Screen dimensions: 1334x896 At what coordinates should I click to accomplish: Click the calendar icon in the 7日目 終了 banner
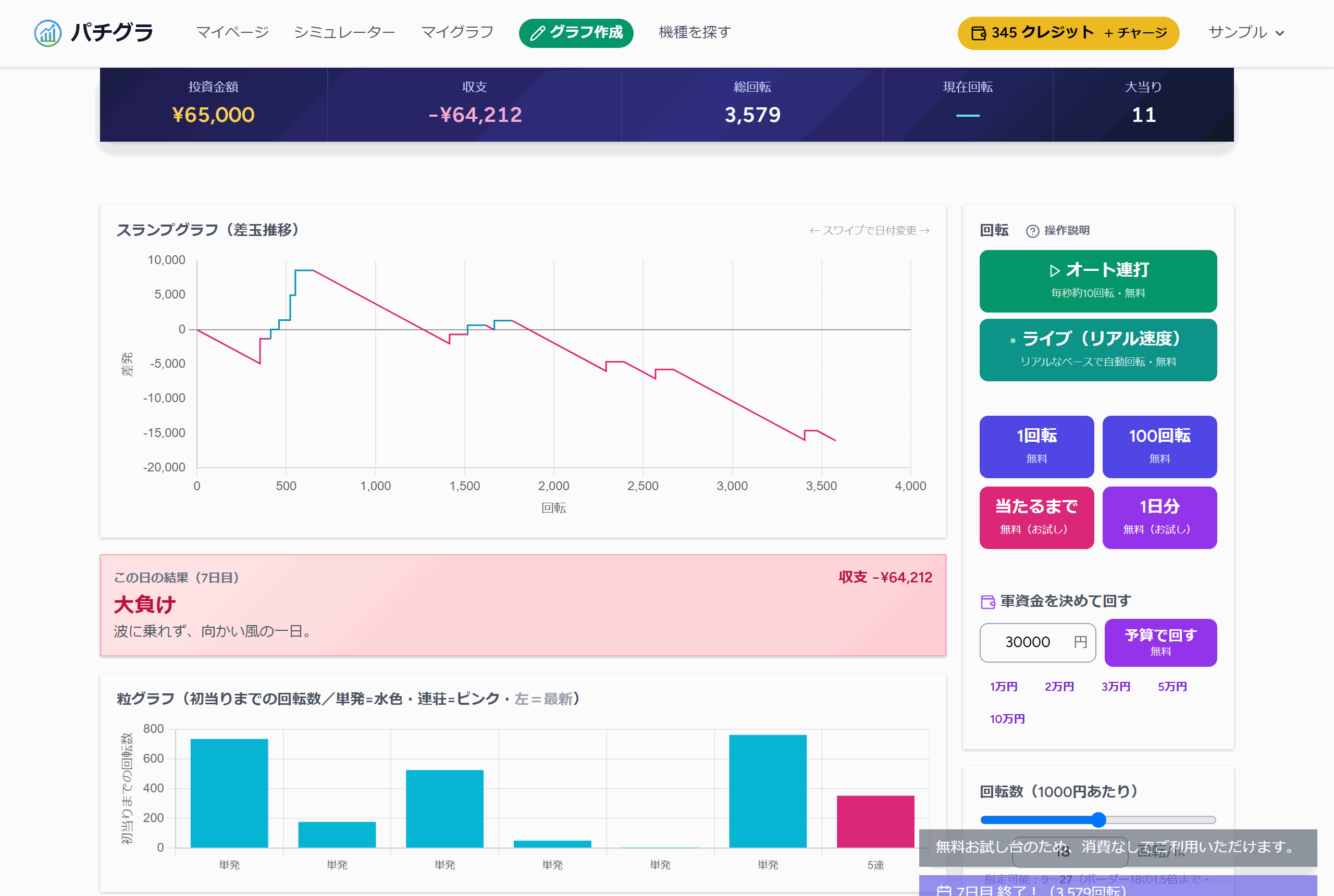pyautogui.click(x=944, y=890)
